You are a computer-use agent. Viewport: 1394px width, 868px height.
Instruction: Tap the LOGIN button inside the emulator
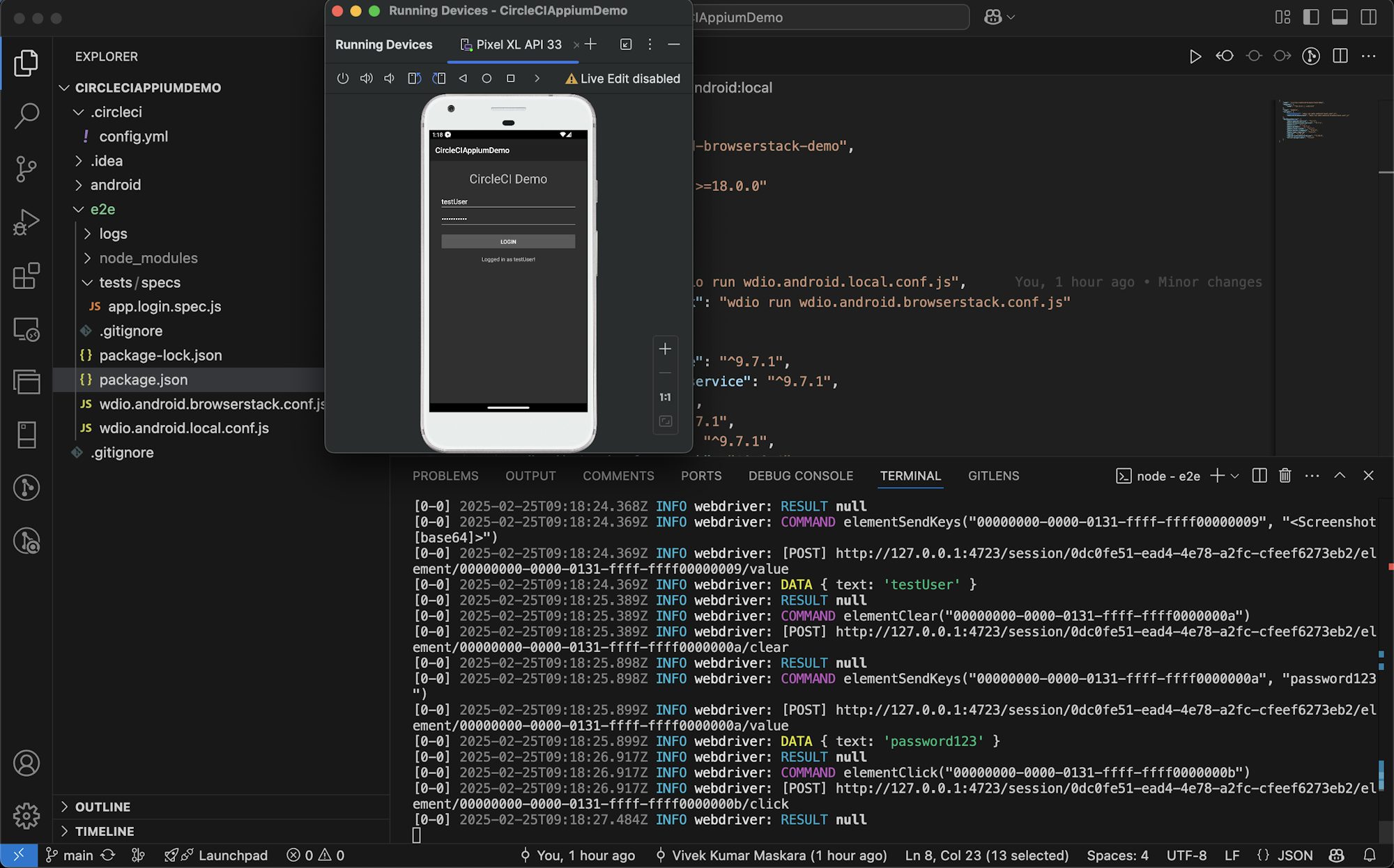[507, 241]
